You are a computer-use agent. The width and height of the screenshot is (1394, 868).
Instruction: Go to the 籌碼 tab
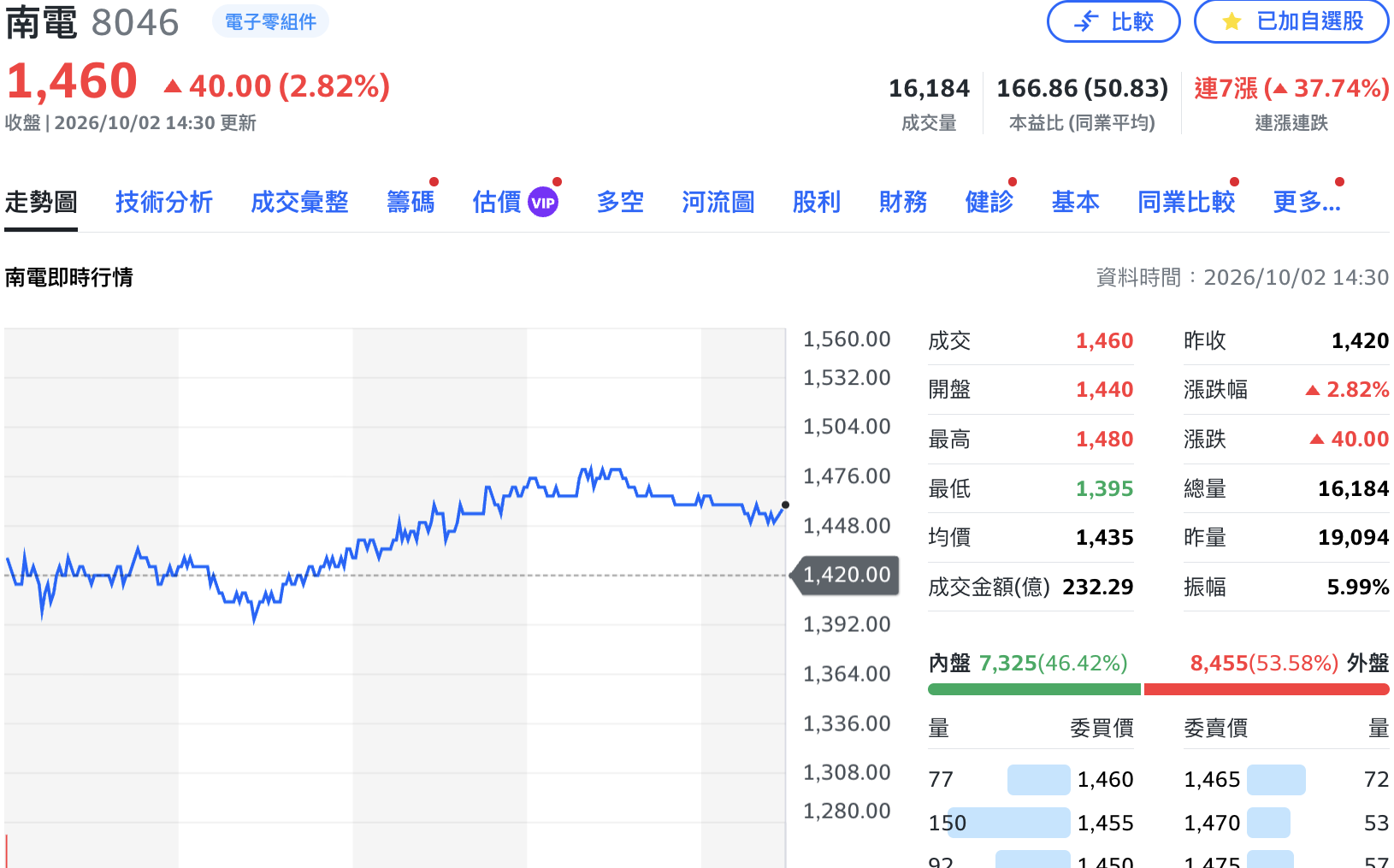coord(411,203)
